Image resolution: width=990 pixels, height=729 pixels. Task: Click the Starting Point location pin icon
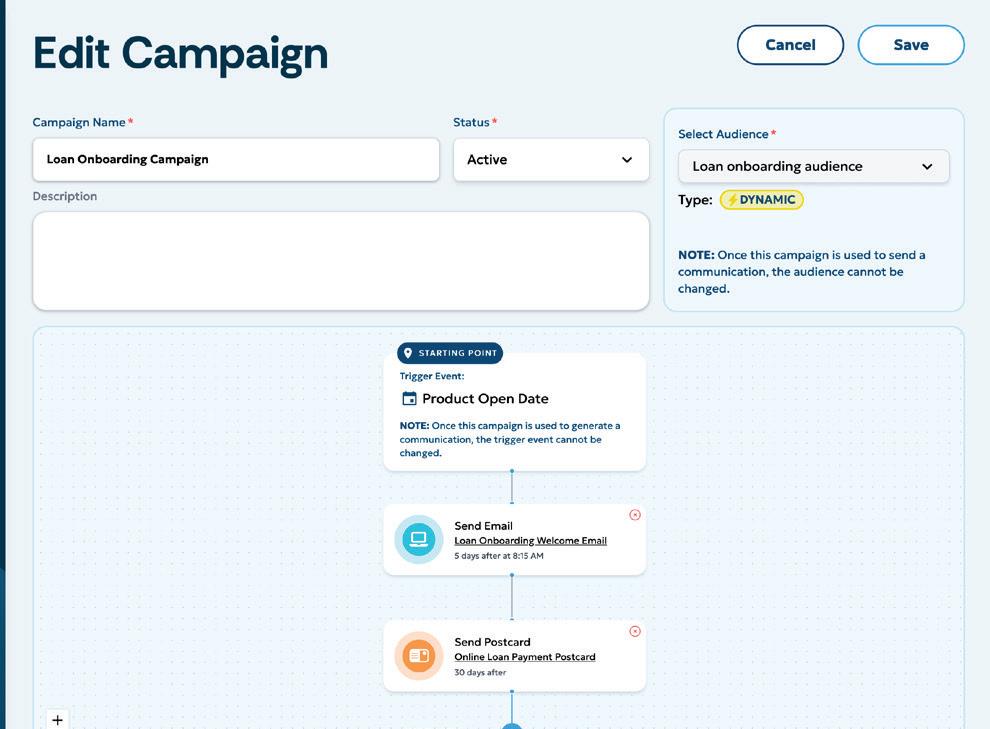(x=408, y=353)
